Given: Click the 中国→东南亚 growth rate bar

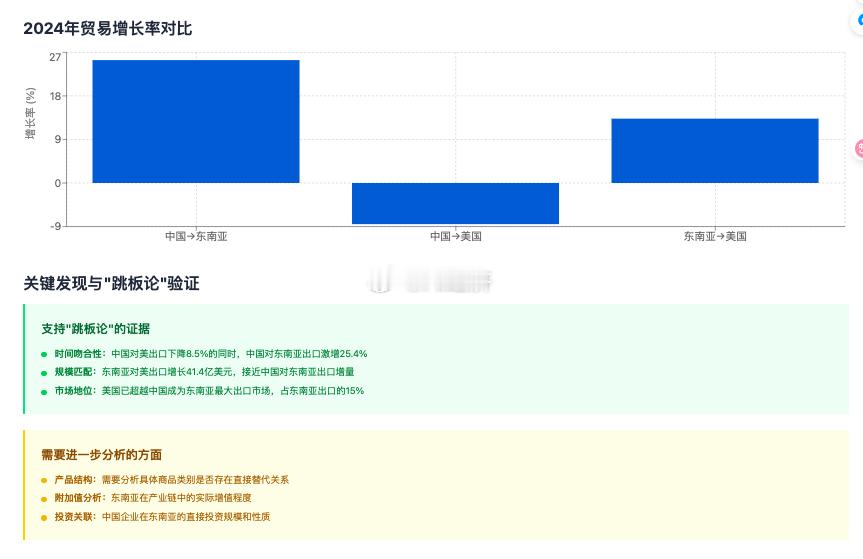Looking at the screenshot, I should coord(196,121).
